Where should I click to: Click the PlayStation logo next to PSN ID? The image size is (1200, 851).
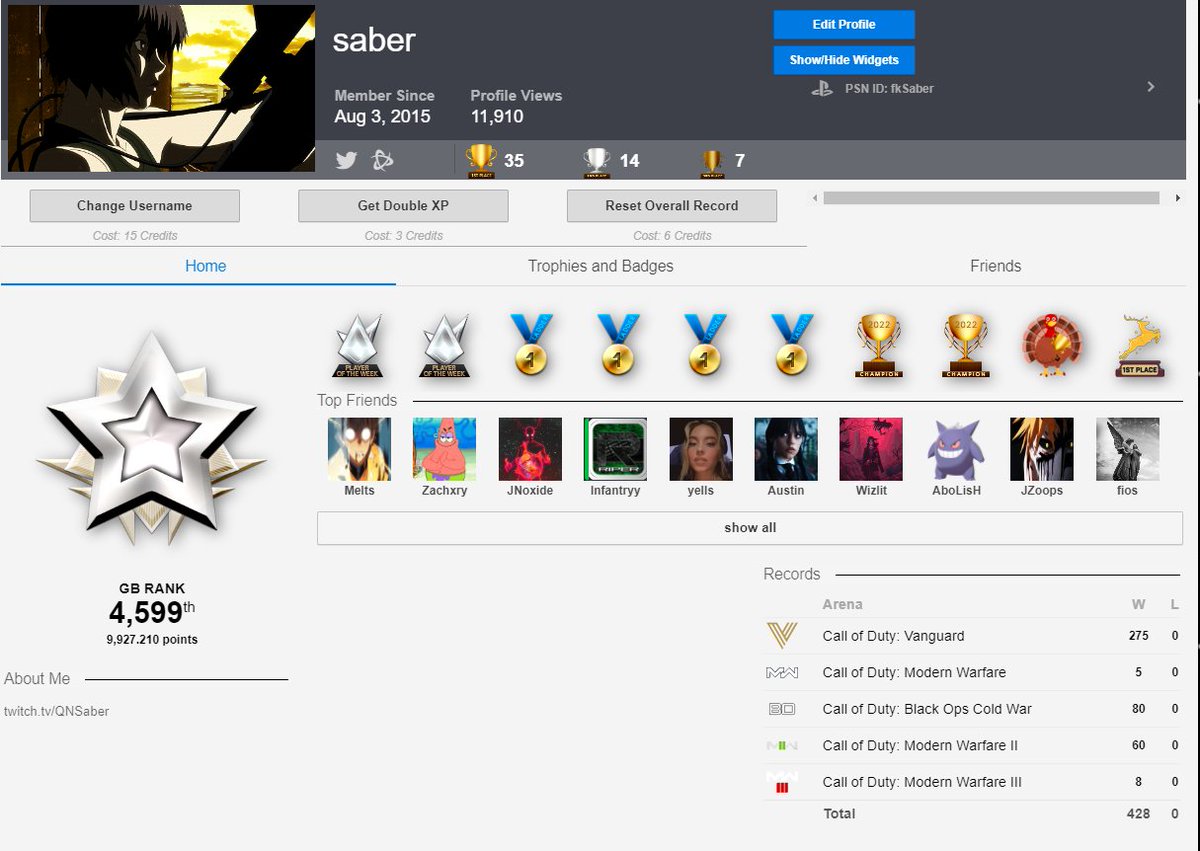(x=822, y=88)
